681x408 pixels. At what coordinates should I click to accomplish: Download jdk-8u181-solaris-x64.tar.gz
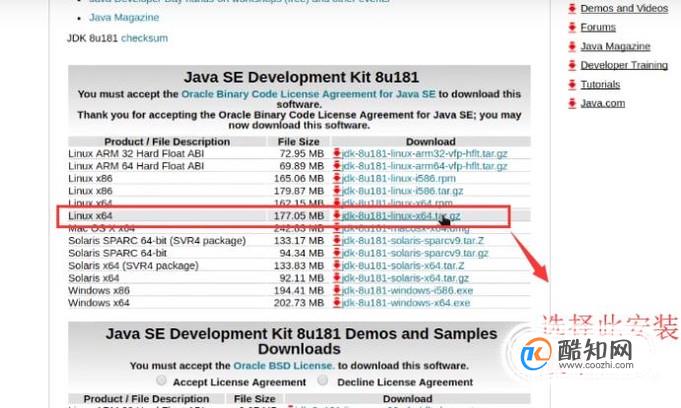(405, 278)
